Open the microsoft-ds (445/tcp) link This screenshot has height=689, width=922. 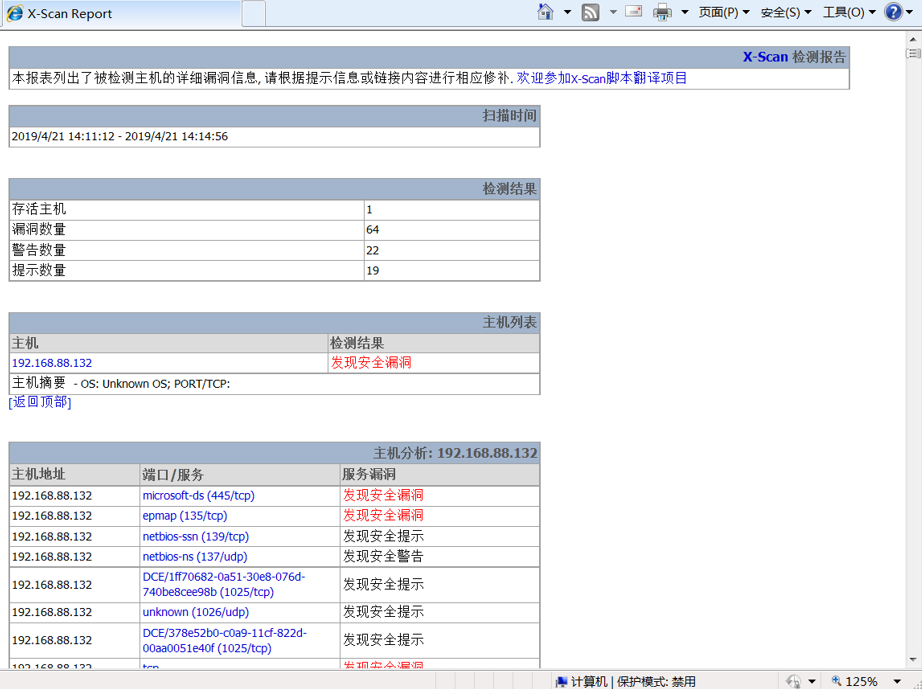(198, 496)
